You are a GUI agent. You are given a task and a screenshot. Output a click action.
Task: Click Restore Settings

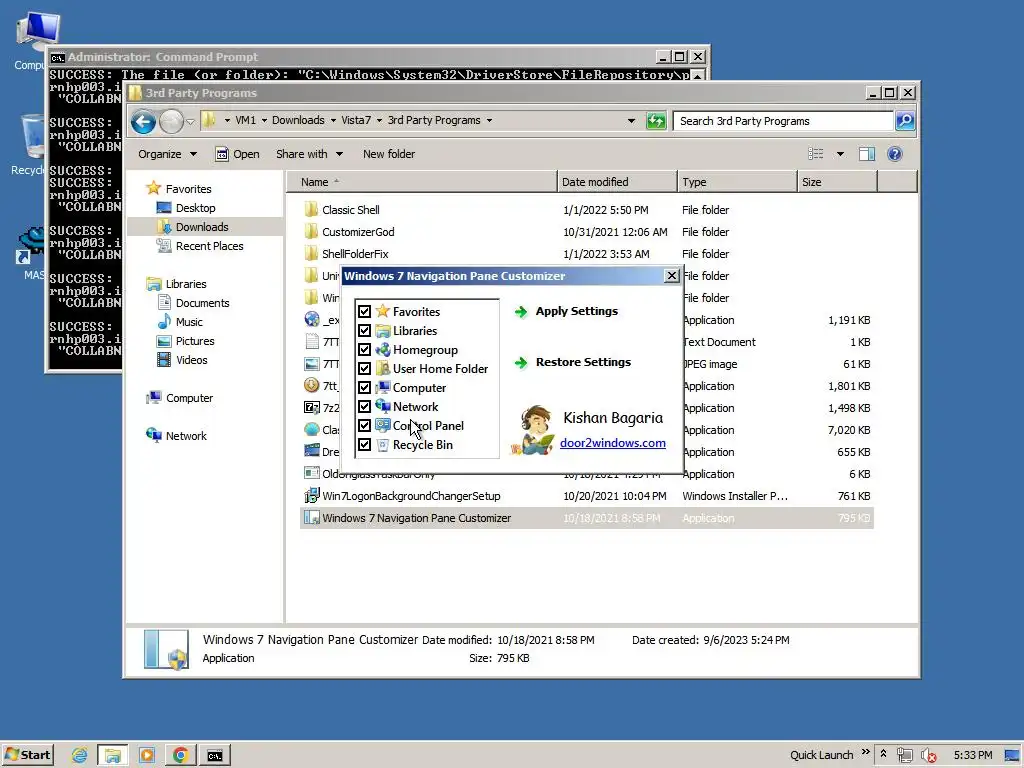click(573, 362)
